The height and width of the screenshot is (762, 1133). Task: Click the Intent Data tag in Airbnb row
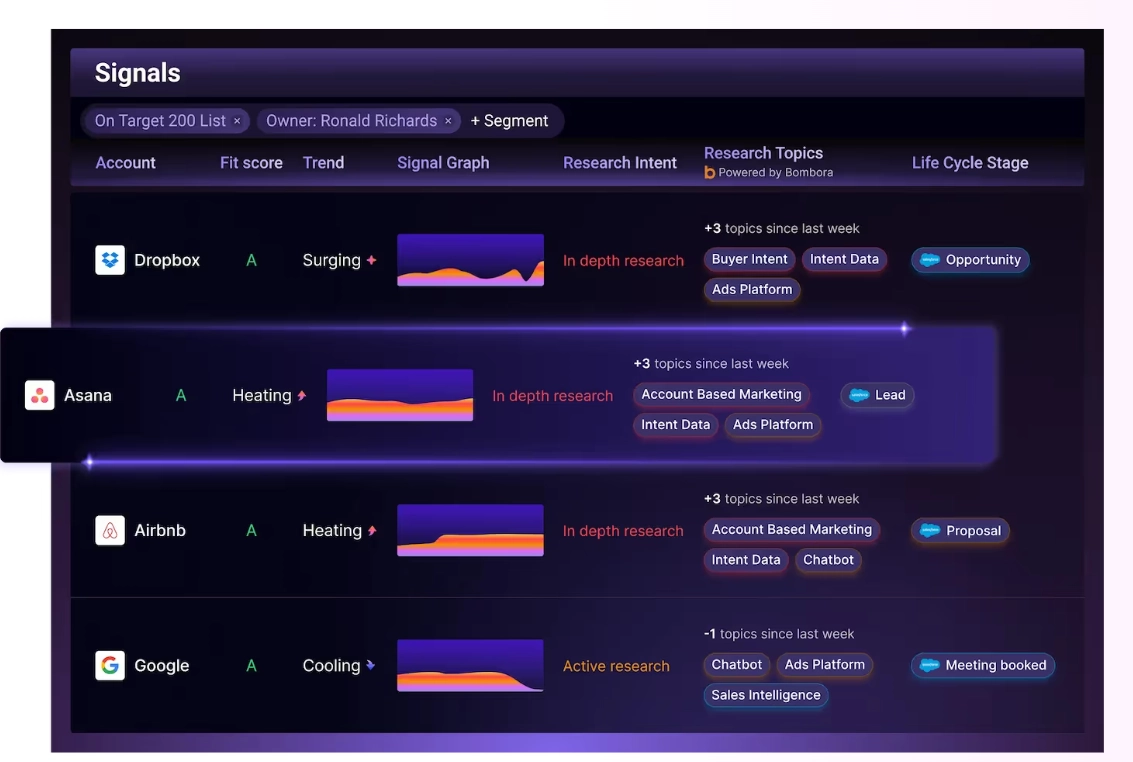(x=746, y=560)
